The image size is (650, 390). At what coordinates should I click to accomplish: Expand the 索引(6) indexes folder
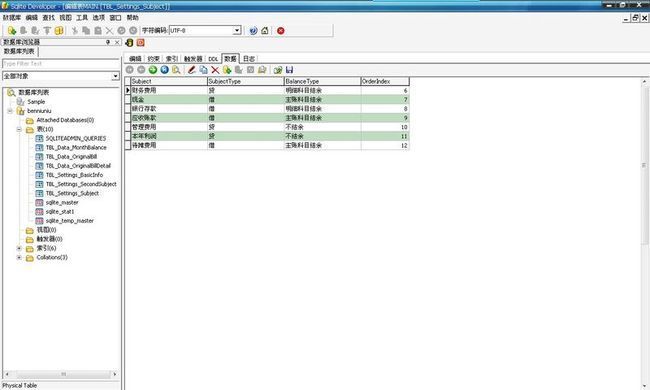coord(19,248)
